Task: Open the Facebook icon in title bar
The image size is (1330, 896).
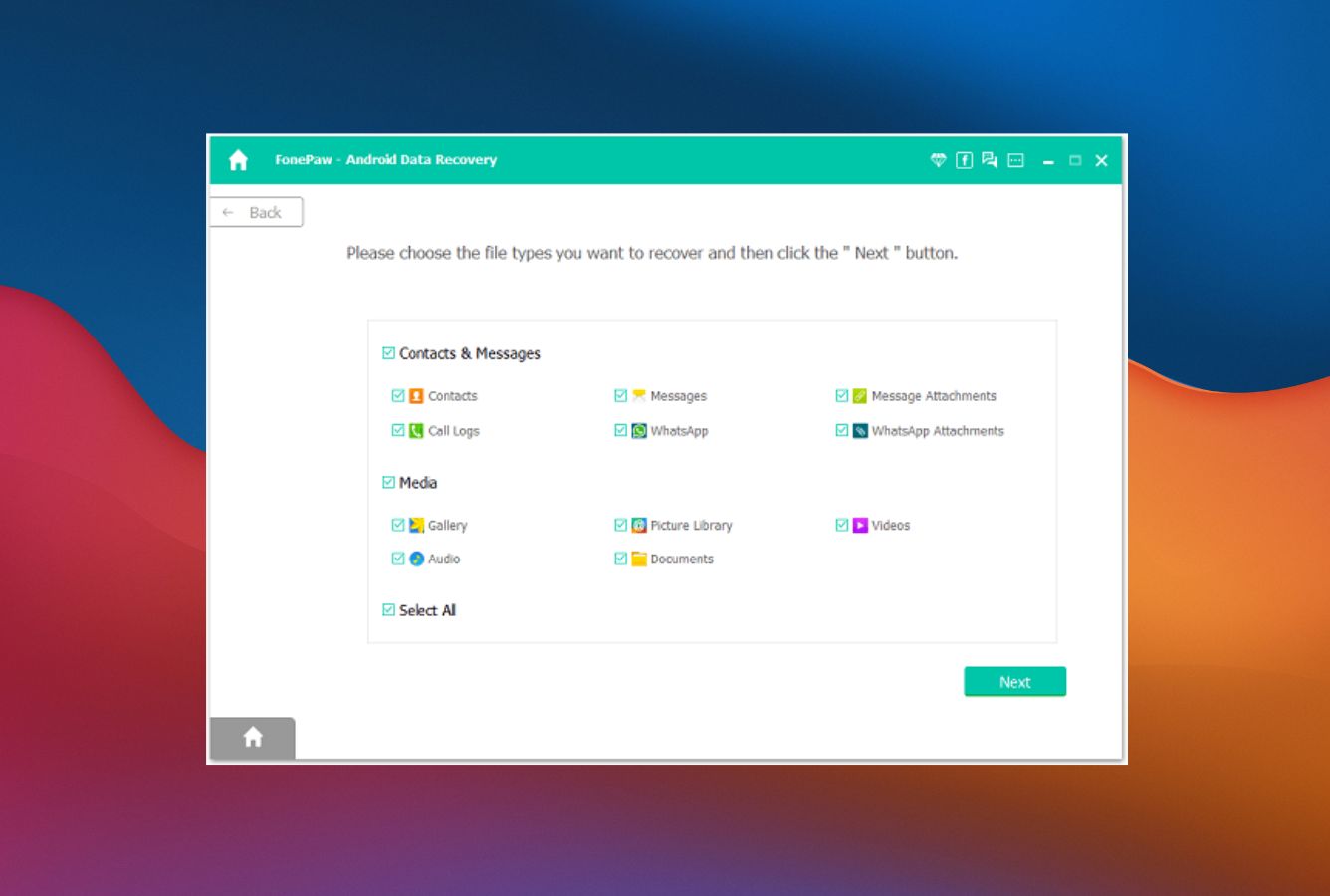Action: [964, 160]
